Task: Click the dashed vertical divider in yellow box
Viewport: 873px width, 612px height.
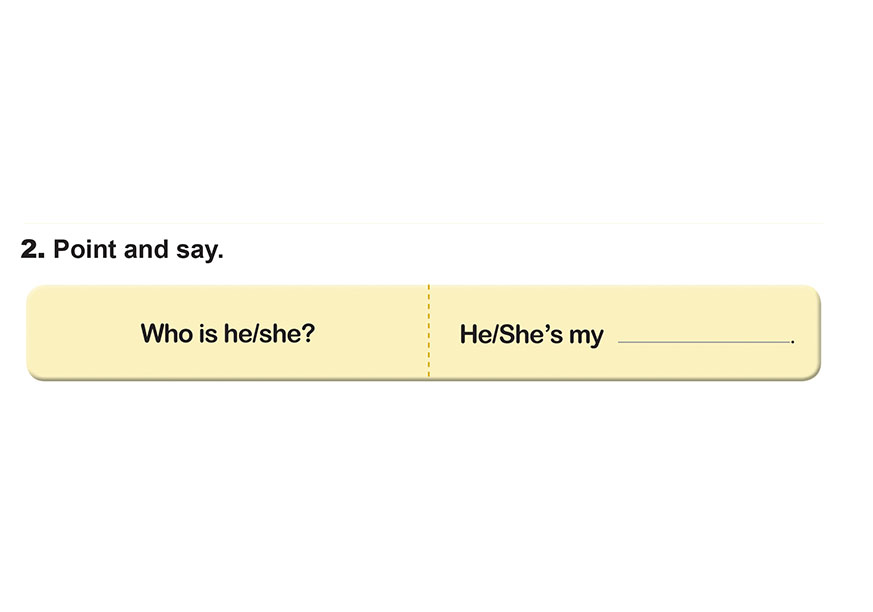Action: point(428,332)
